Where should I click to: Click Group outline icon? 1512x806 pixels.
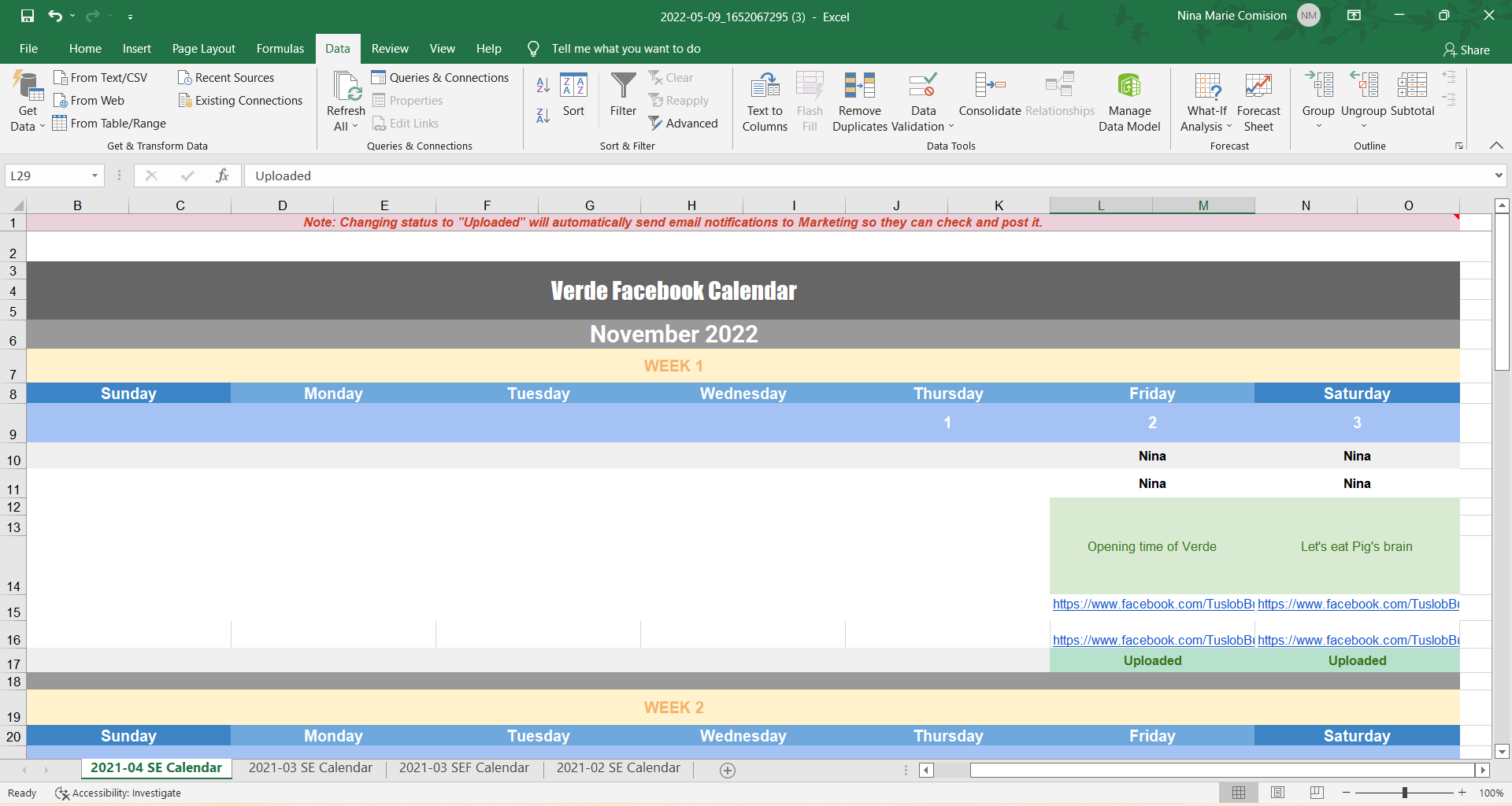1318,85
